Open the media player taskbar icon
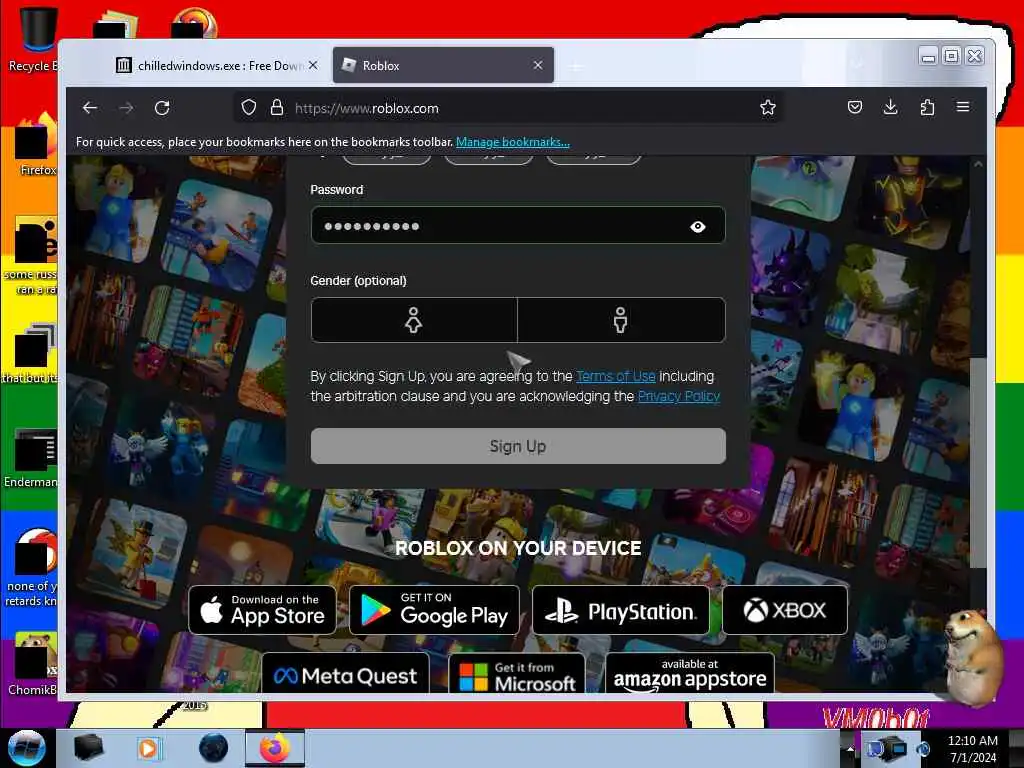This screenshot has width=1024, height=768. tap(148, 748)
